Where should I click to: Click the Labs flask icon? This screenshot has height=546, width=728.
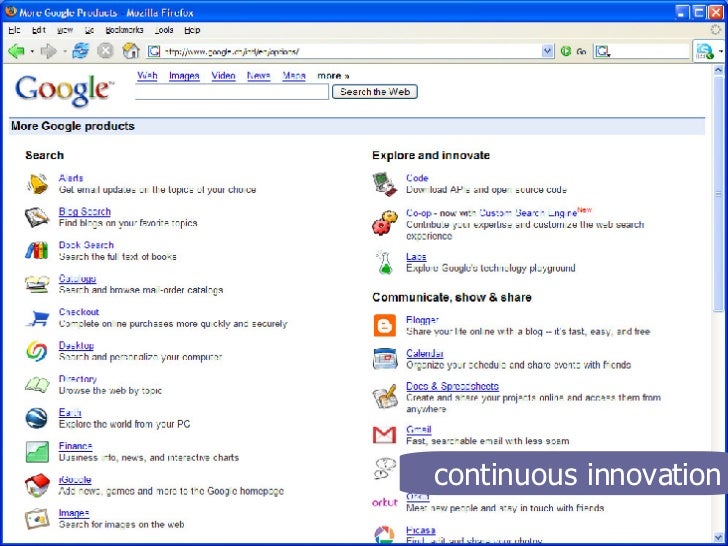pos(385,262)
